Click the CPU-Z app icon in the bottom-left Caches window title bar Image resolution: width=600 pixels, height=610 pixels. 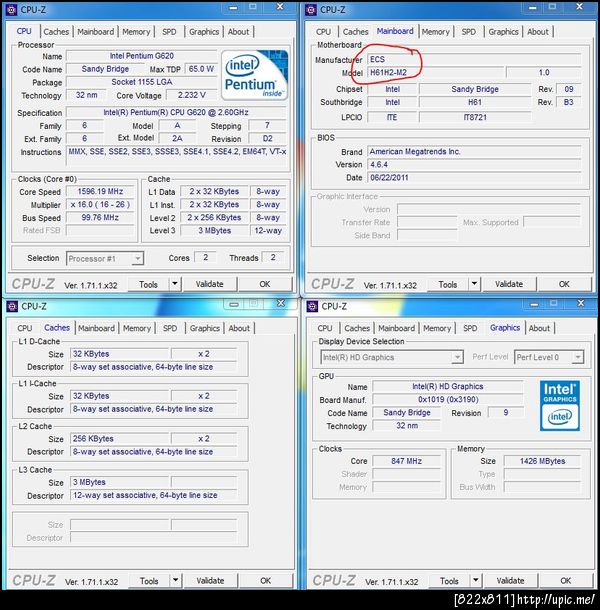pyautogui.click(x=12, y=307)
